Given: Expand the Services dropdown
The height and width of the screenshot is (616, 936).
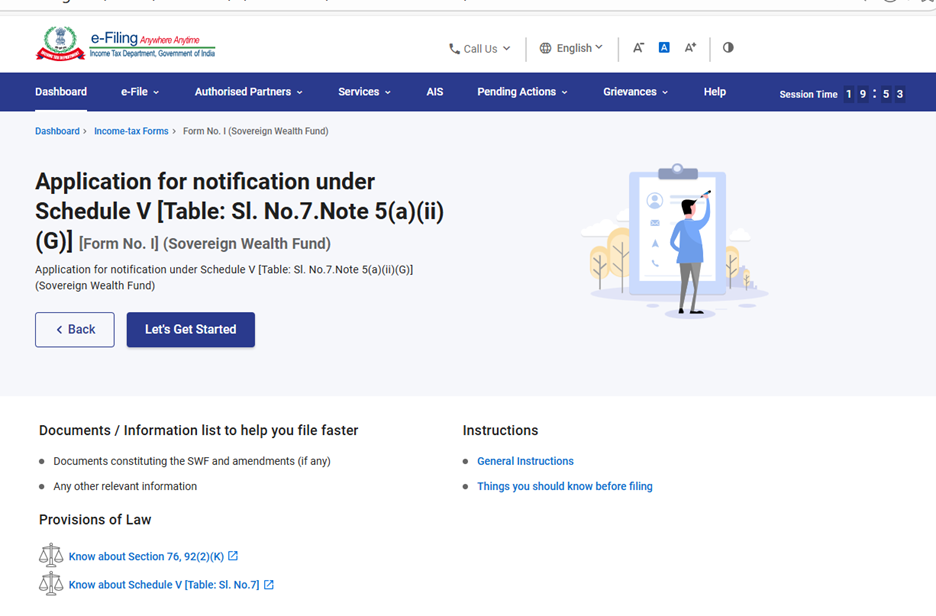Looking at the screenshot, I should 363,91.
